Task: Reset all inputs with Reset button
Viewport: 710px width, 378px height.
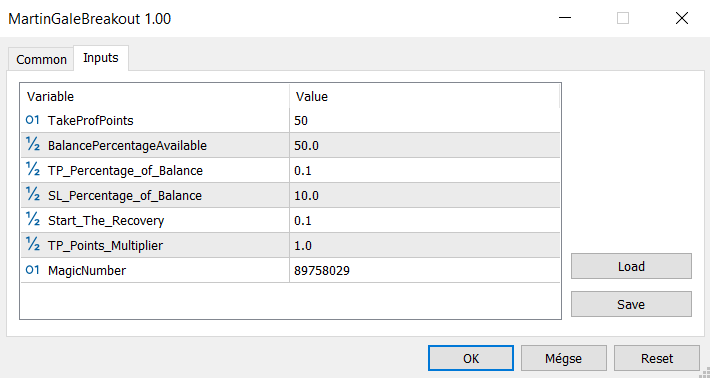Action: 657,359
